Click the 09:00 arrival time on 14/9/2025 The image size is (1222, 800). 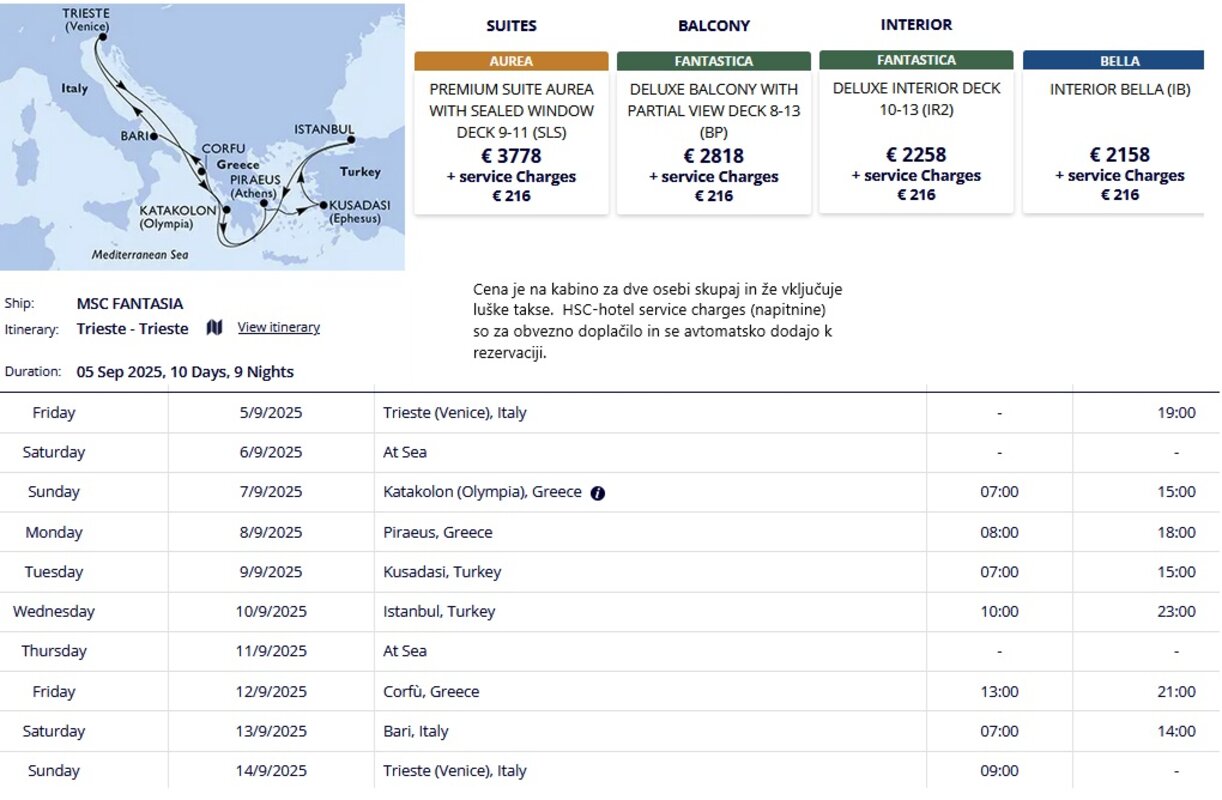click(x=999, y=771)
